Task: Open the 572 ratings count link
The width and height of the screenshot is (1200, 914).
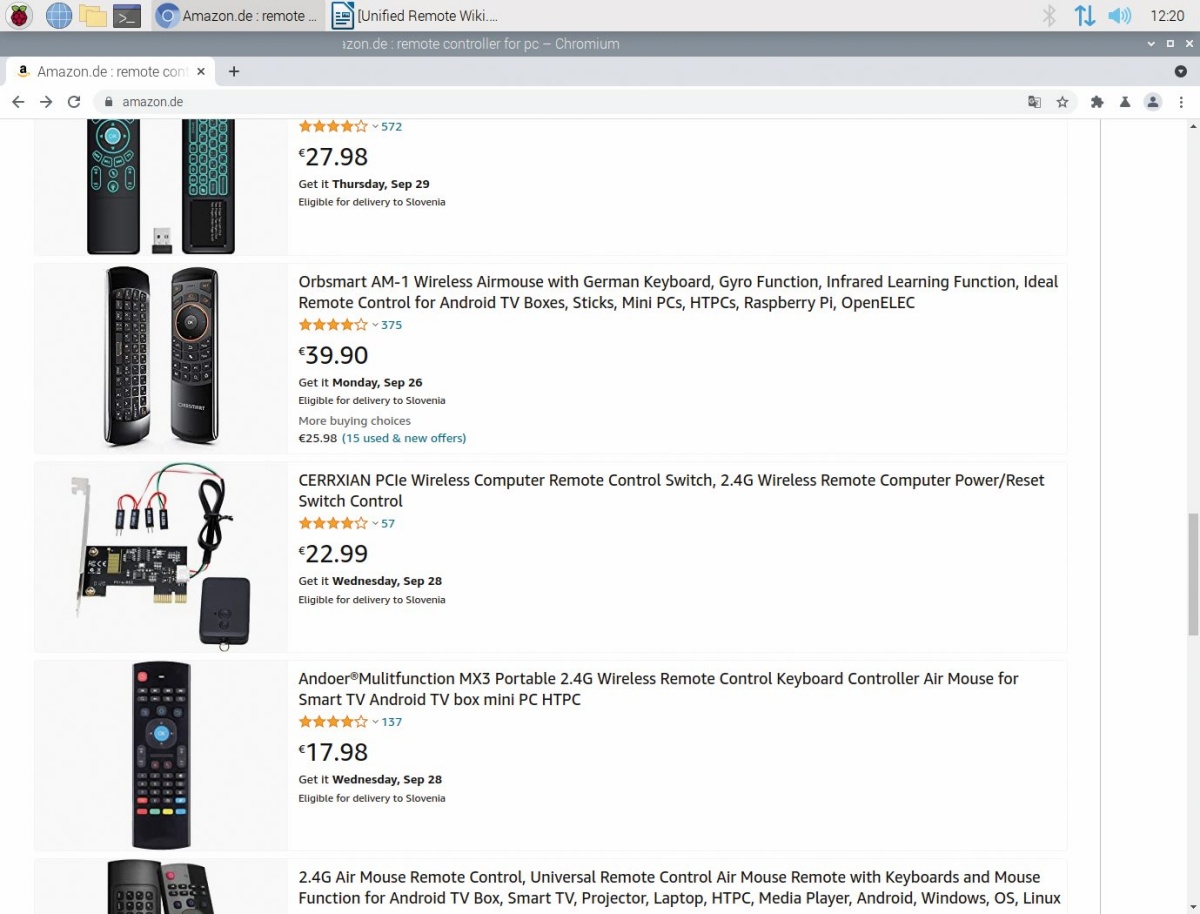Action: [391, 127]
